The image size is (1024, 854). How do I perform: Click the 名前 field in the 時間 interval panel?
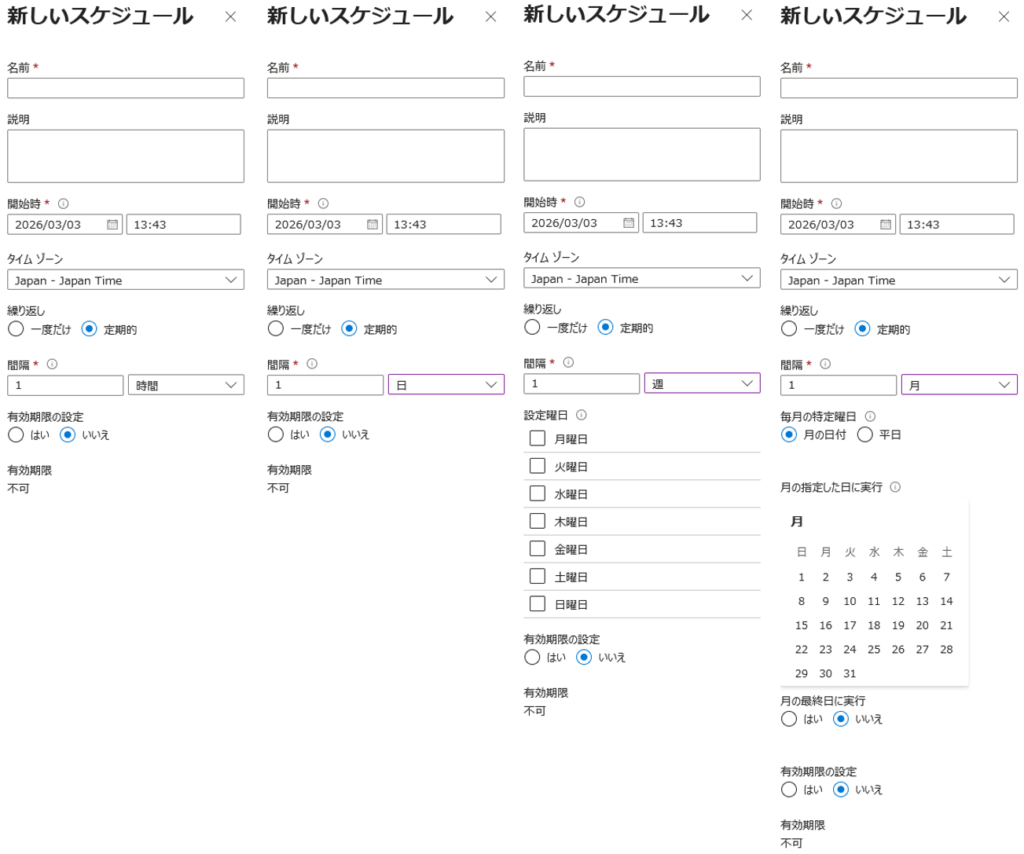pyautogui.click(x=125, y=88)
